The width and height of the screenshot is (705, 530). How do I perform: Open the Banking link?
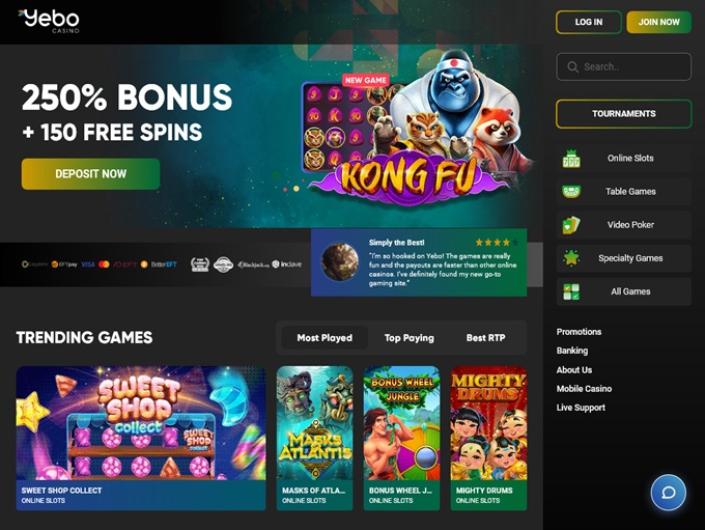point(572,351)
